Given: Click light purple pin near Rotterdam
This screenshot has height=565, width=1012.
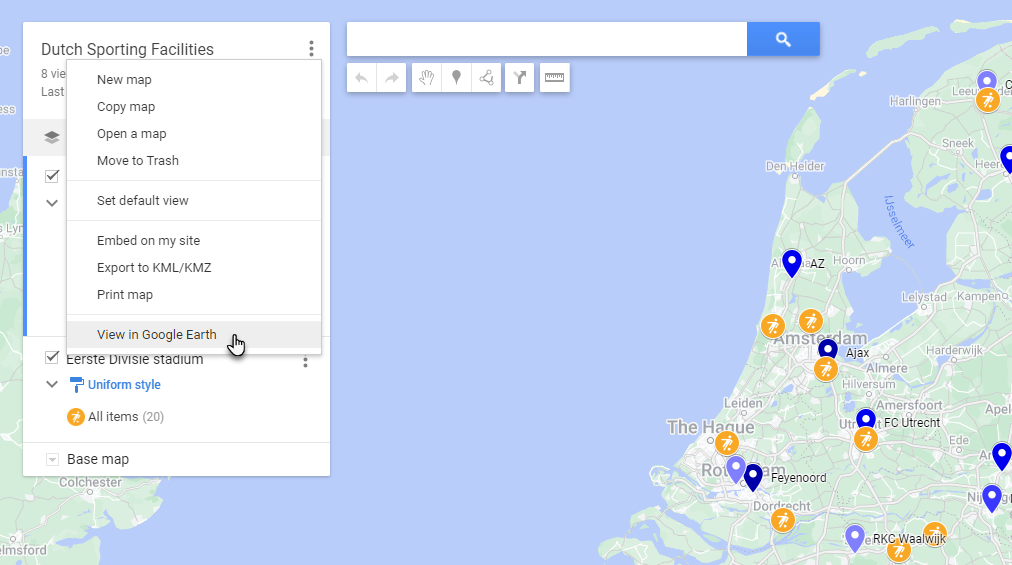Looking at the screenshot, I should click(x=735, y=469).
